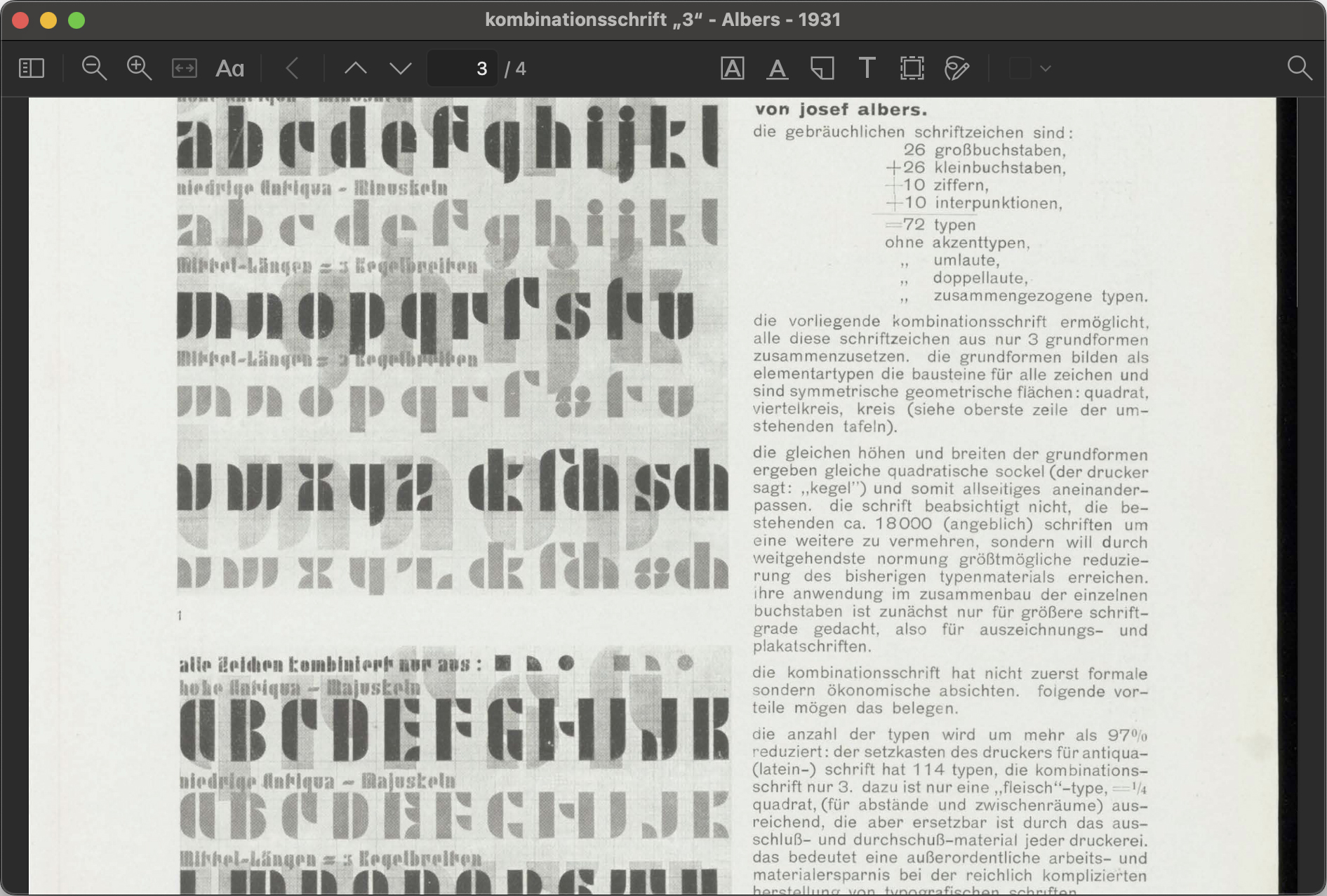Click the 'mnopqrfstu' bold specimen row
This screenshot has height=896, width=1327.
click(436, 314)
